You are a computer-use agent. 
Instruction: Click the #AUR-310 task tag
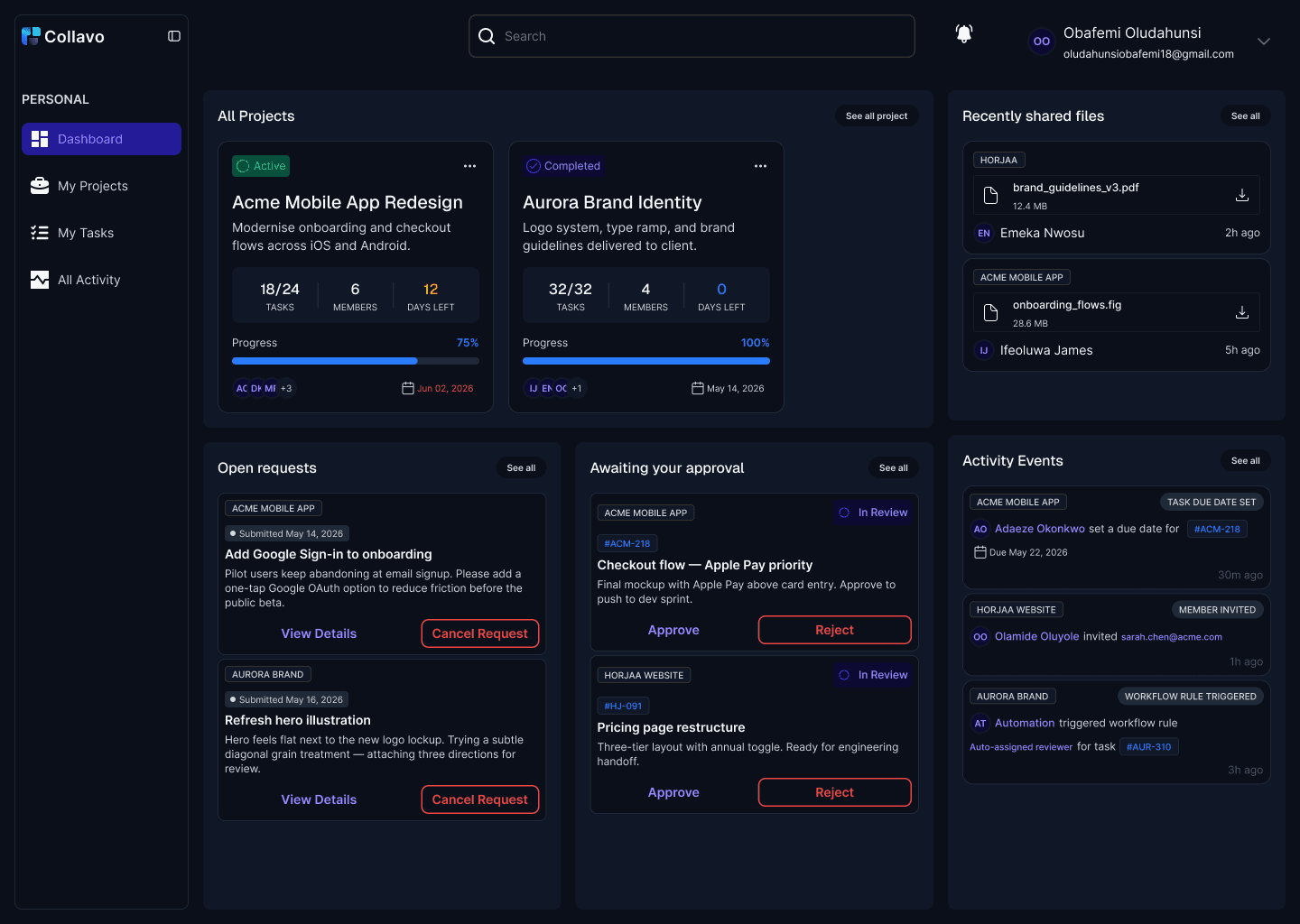pos(1149,746)
